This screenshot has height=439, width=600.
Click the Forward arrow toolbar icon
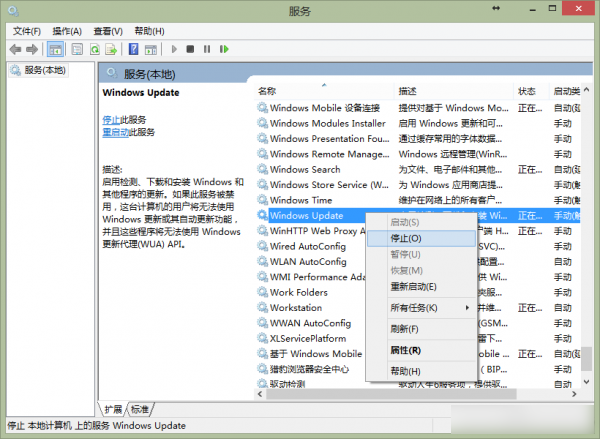(x=32, y=49)
